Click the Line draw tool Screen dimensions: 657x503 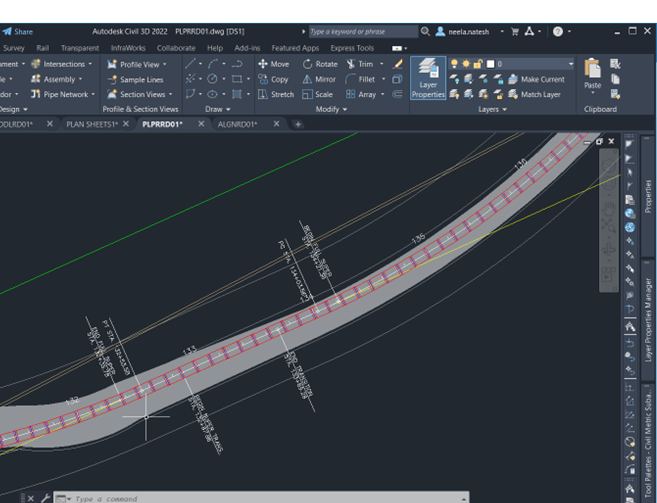(x=190, y=64)
